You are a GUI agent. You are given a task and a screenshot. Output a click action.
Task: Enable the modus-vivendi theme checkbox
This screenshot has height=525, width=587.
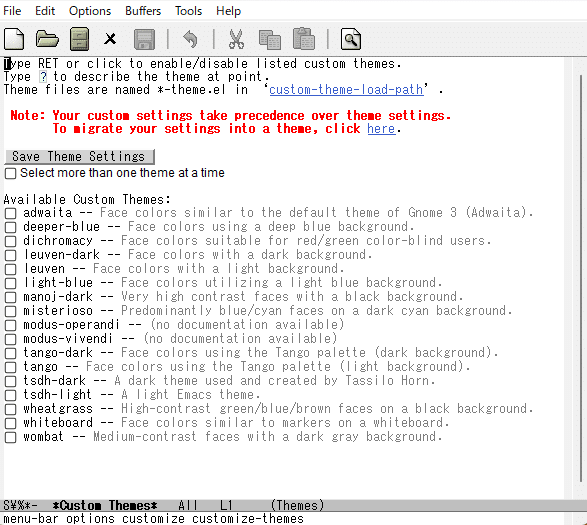10,339
